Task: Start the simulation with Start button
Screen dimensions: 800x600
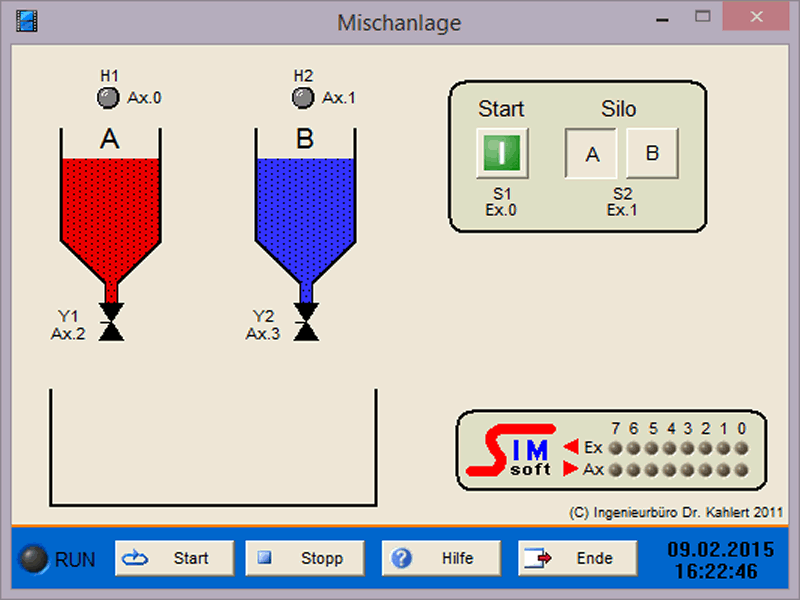Action: pyautogui.click(x=175, y=558)
